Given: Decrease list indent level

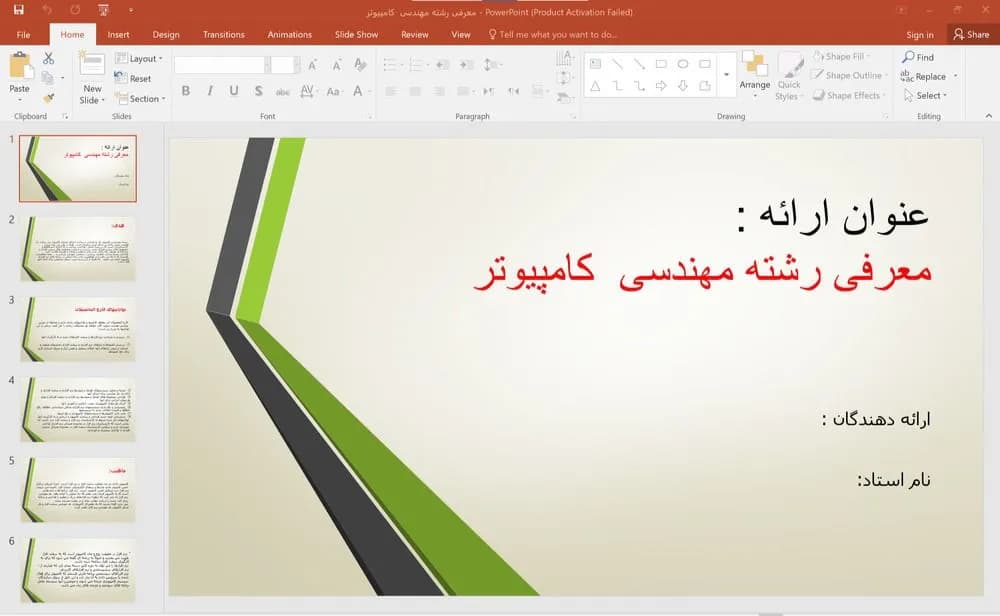Looking at the screenshot, I should (443, 64).
